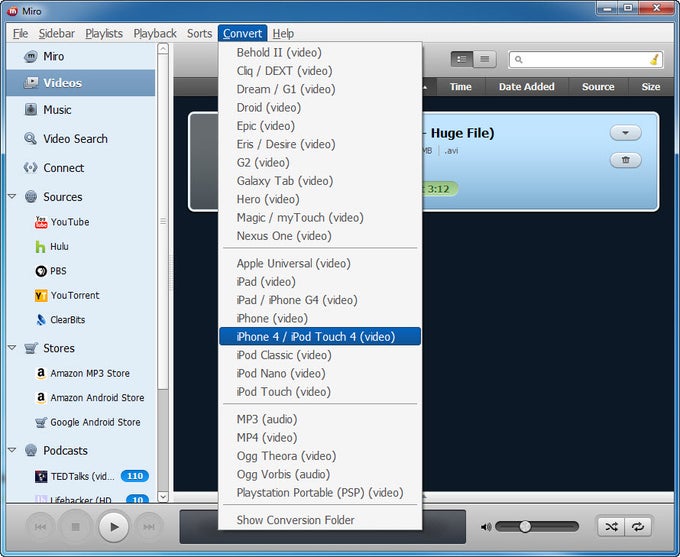This screenshot has height=557, width=680.
Task: Select Playstation Portable (PSP) (video)
Action: pyautogui.click(x=320, y=493)
